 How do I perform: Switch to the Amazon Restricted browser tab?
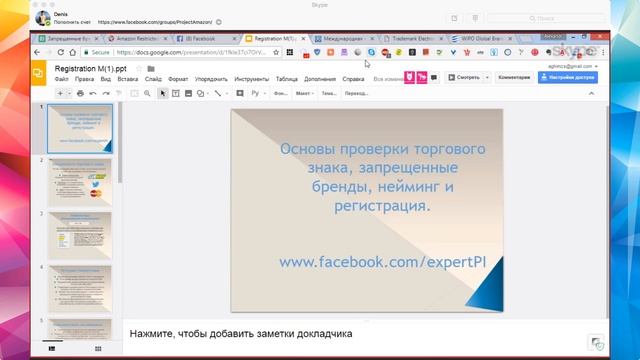coord(137,39)
